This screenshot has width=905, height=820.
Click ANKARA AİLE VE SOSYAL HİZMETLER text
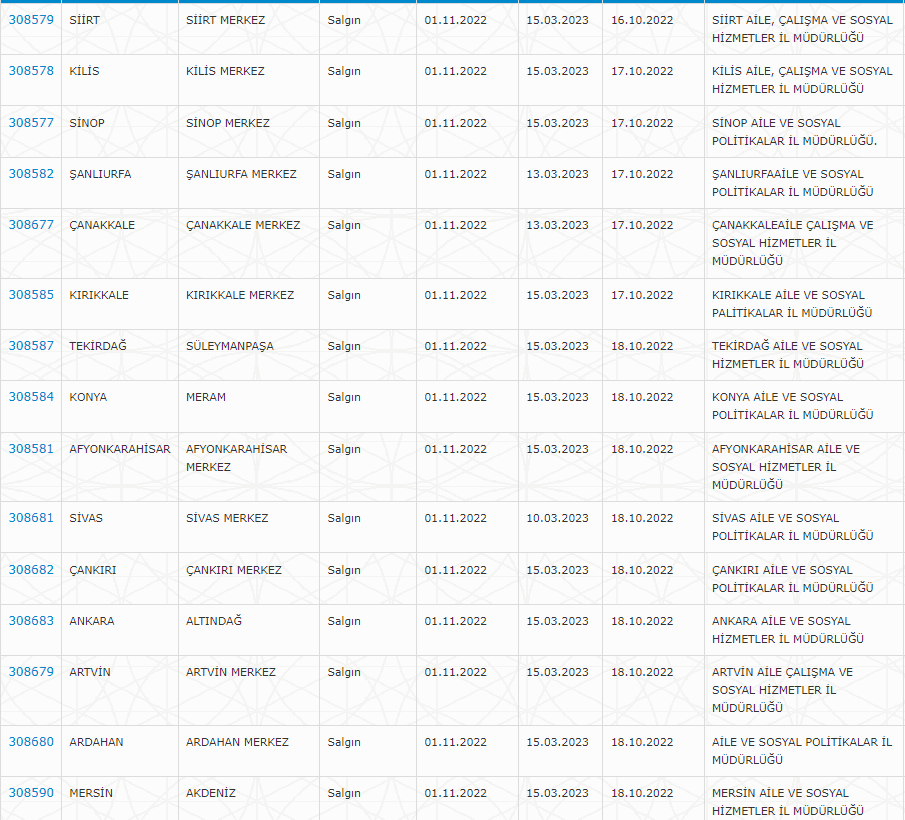(788, 630)
